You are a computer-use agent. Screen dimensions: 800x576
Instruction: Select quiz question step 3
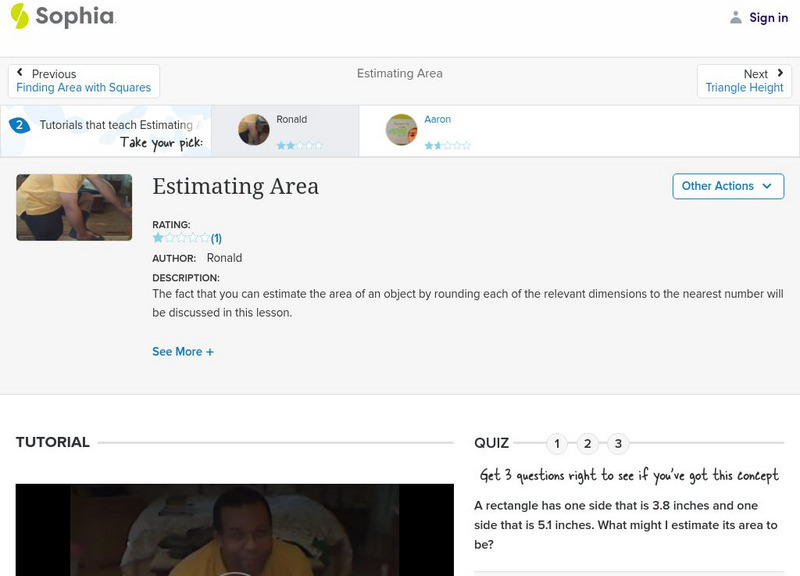tap(619, 440)
